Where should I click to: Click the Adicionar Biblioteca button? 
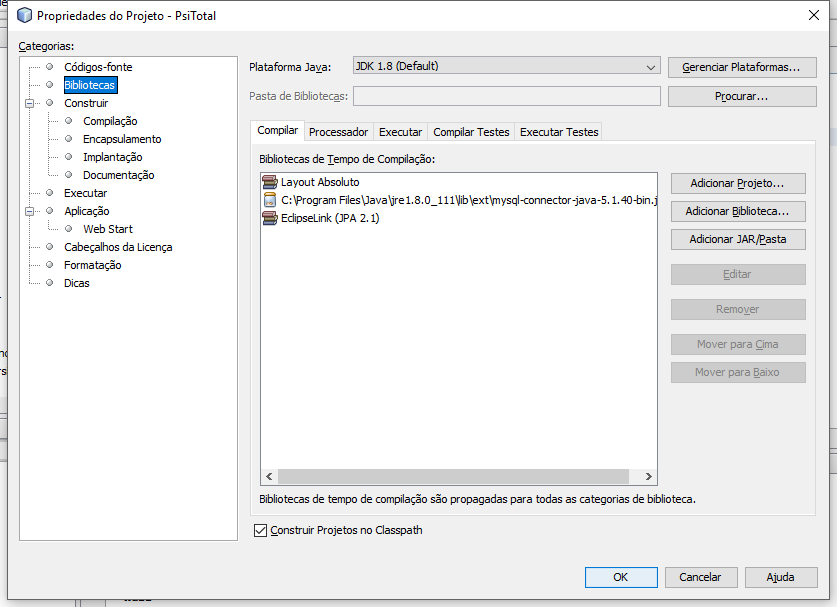click(738, 211)
